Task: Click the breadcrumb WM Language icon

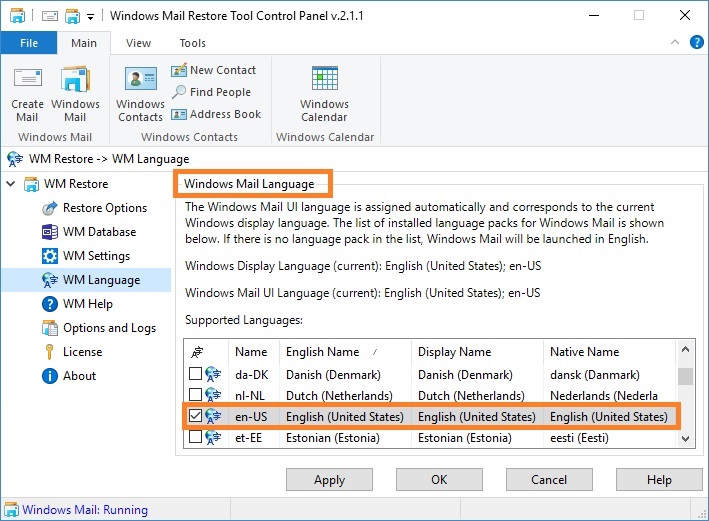Action: (x=15, y=159)
